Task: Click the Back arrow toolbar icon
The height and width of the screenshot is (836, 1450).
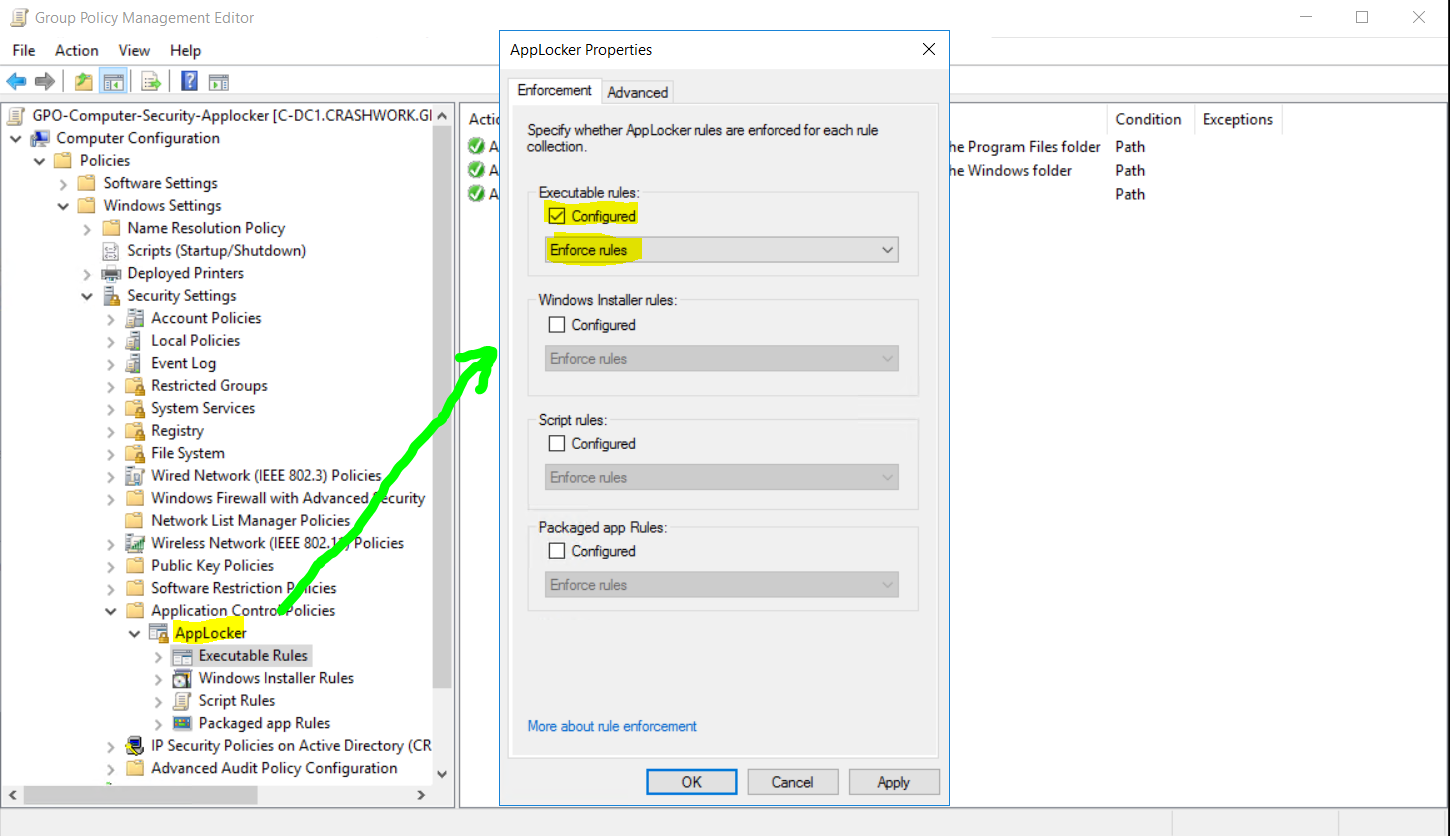Action: coord(16,81)
